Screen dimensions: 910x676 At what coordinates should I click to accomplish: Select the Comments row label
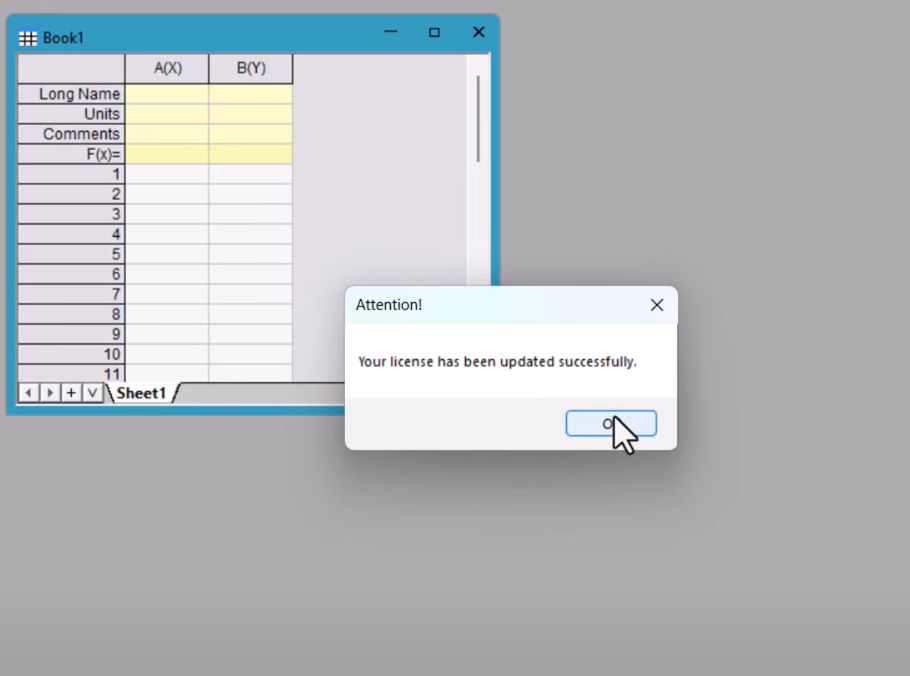(71, 134)
